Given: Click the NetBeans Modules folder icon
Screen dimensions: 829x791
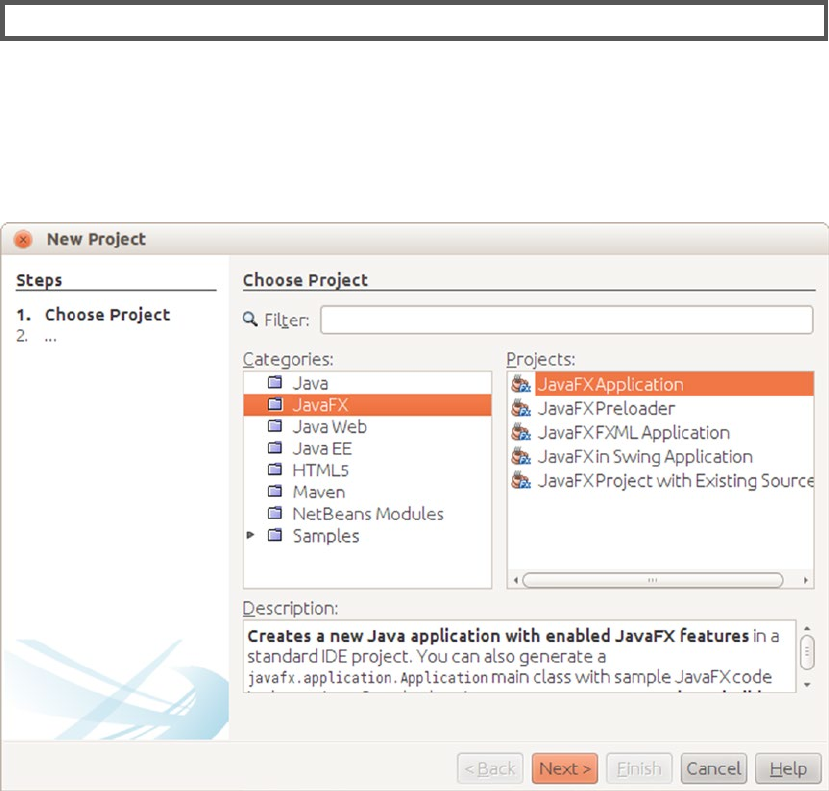Looking at the screenshot, I should point(275,513).
